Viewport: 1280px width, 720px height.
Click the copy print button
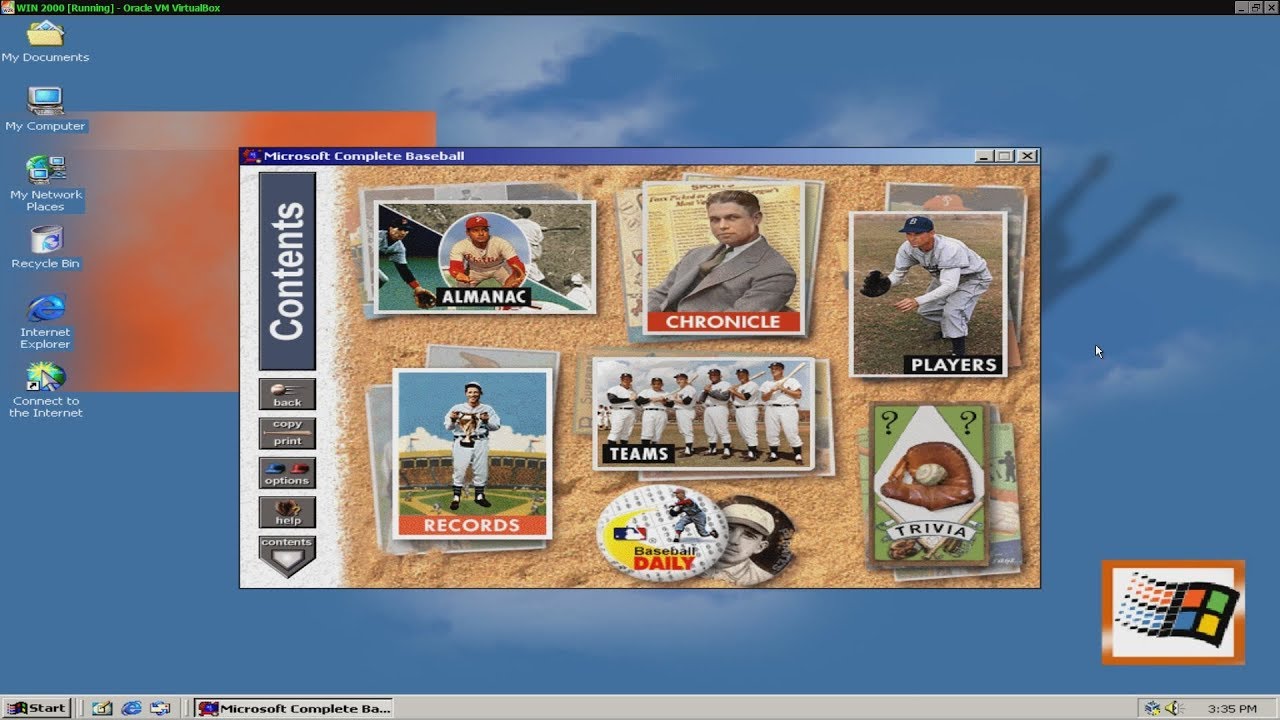[x=287, y=433]
